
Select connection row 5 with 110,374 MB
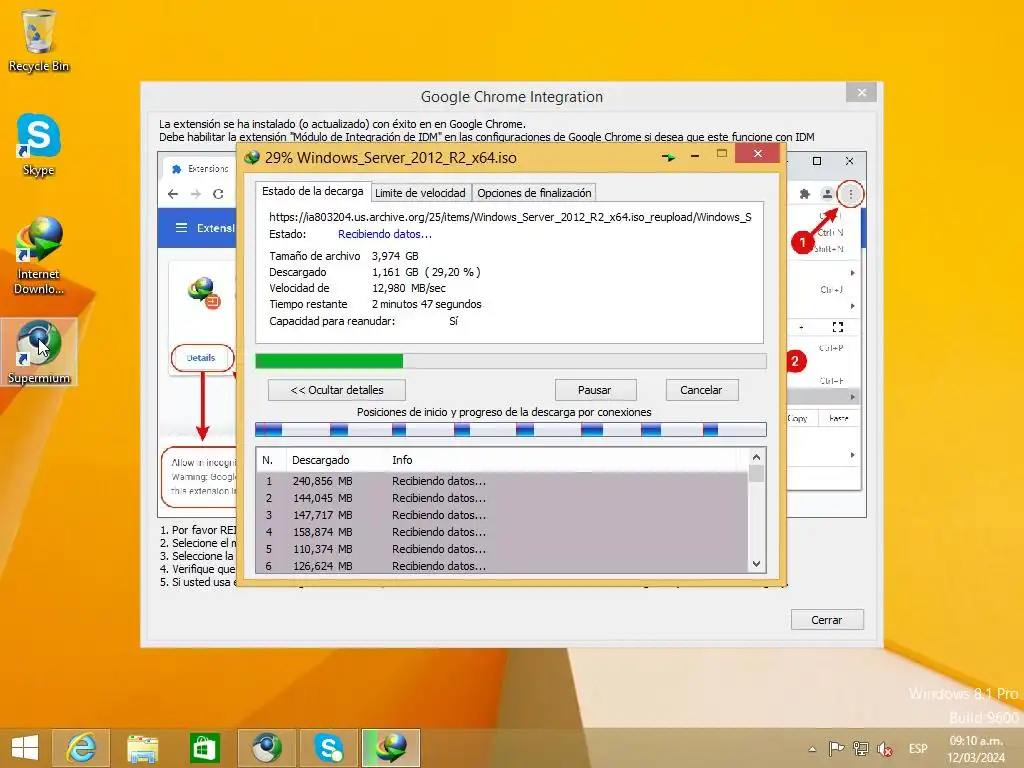tap(502, 549)
